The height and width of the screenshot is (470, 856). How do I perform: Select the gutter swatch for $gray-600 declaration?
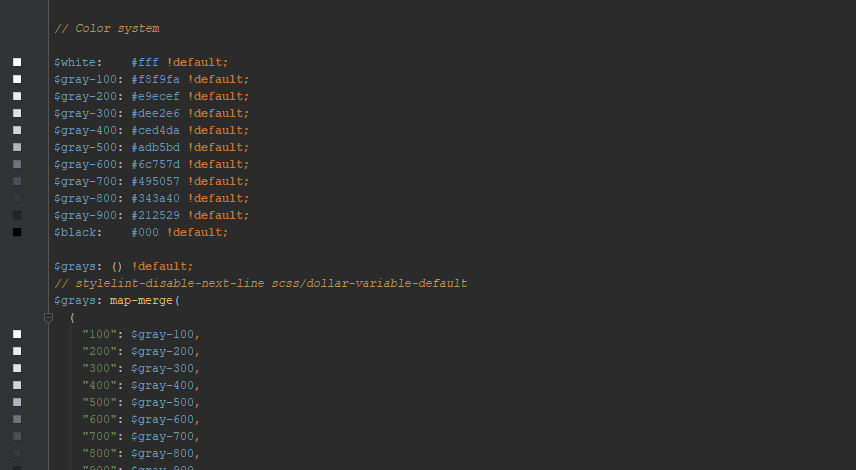coord(17,164)
